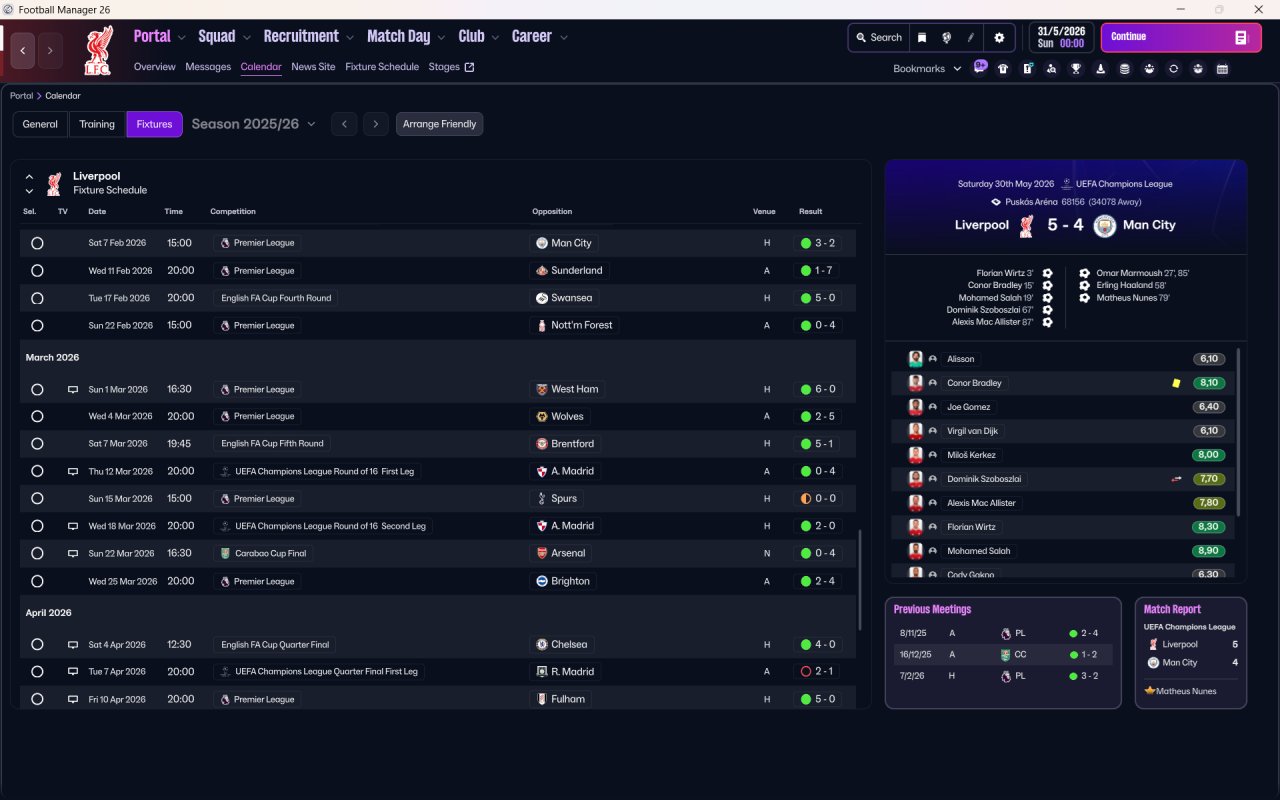Open the News Site sub-tab
The image size is (1280, 800).
point(313,67)
